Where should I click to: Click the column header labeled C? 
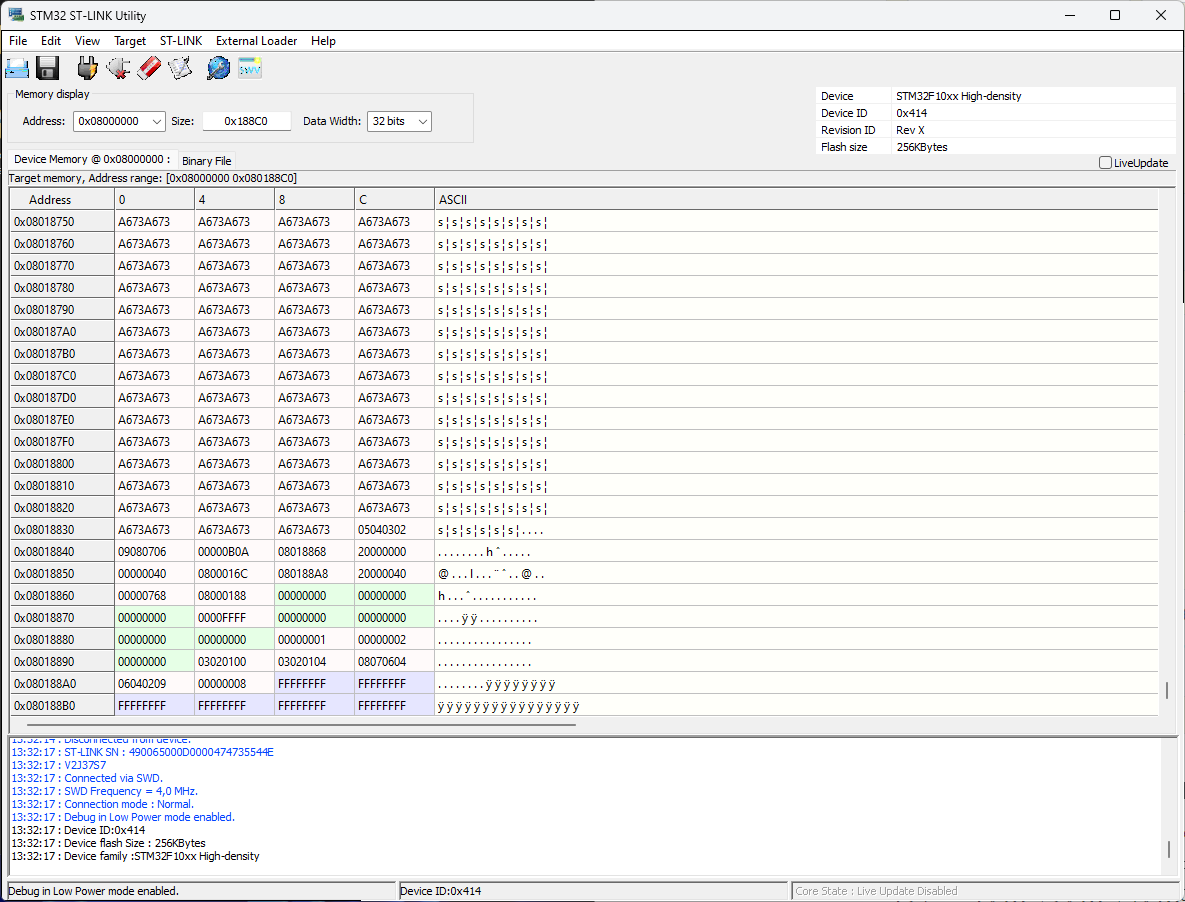tap(394, 199)
